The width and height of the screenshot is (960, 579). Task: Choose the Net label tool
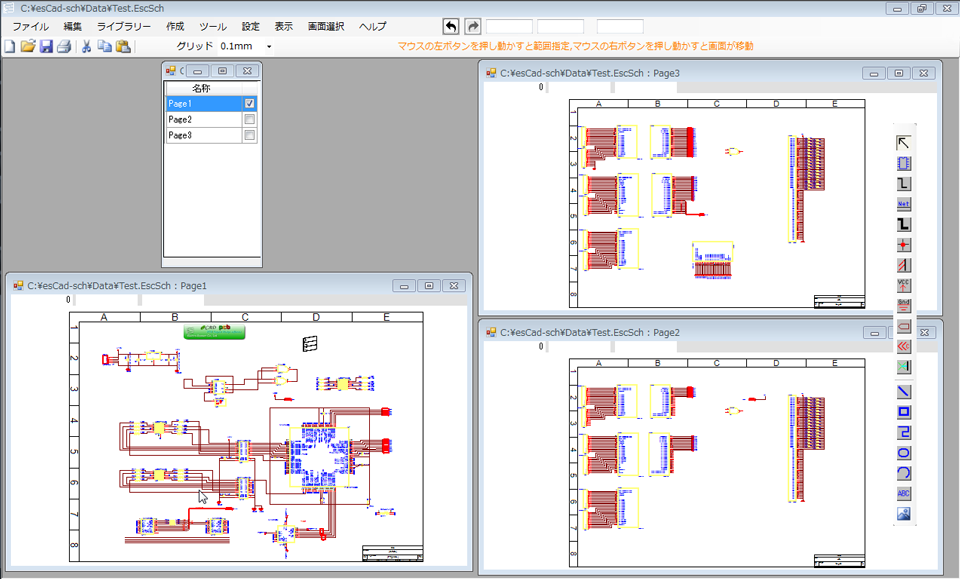904,204
